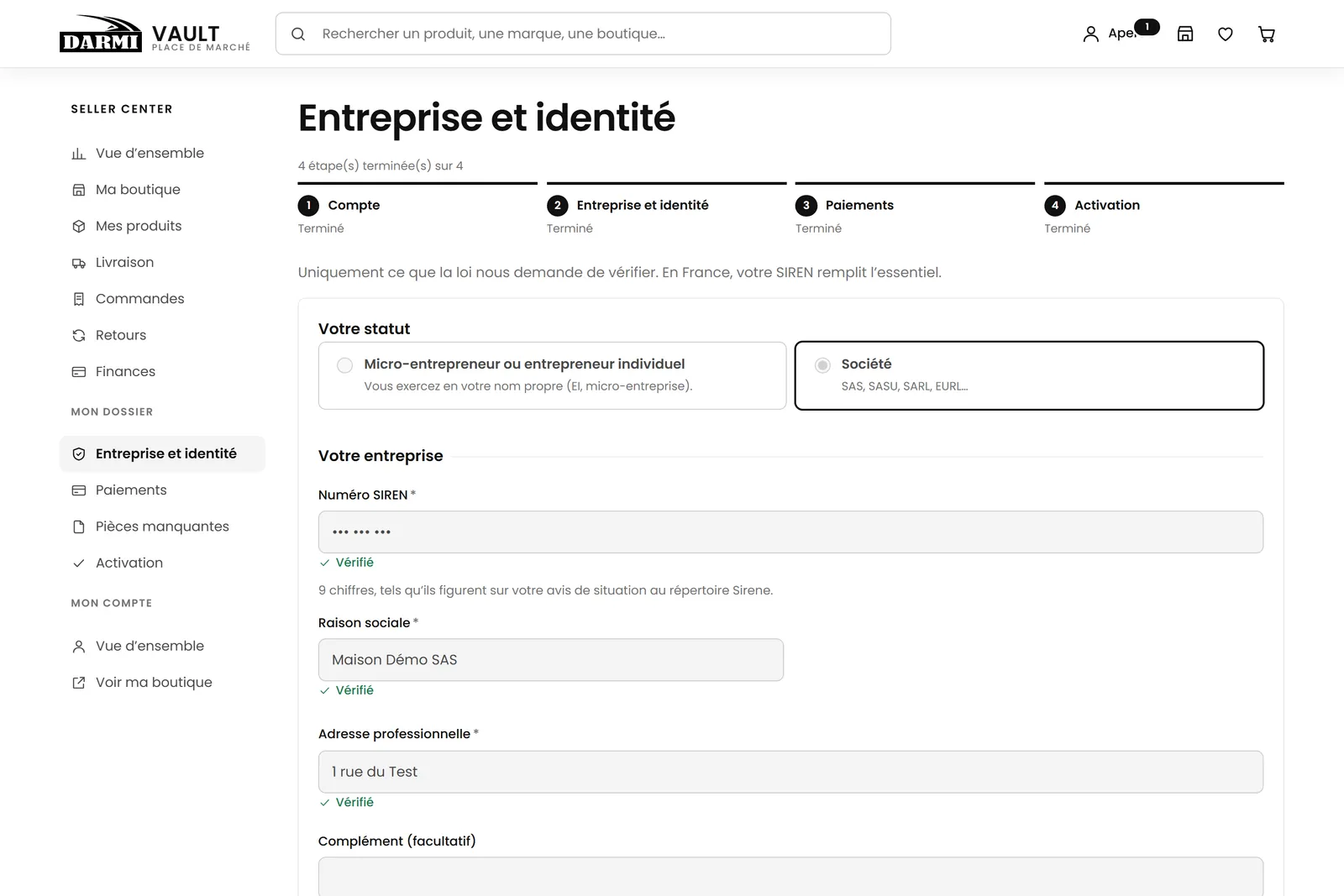Select the Société radio option
Viewport: 1344px width, 896px height.
pos(823,365)
